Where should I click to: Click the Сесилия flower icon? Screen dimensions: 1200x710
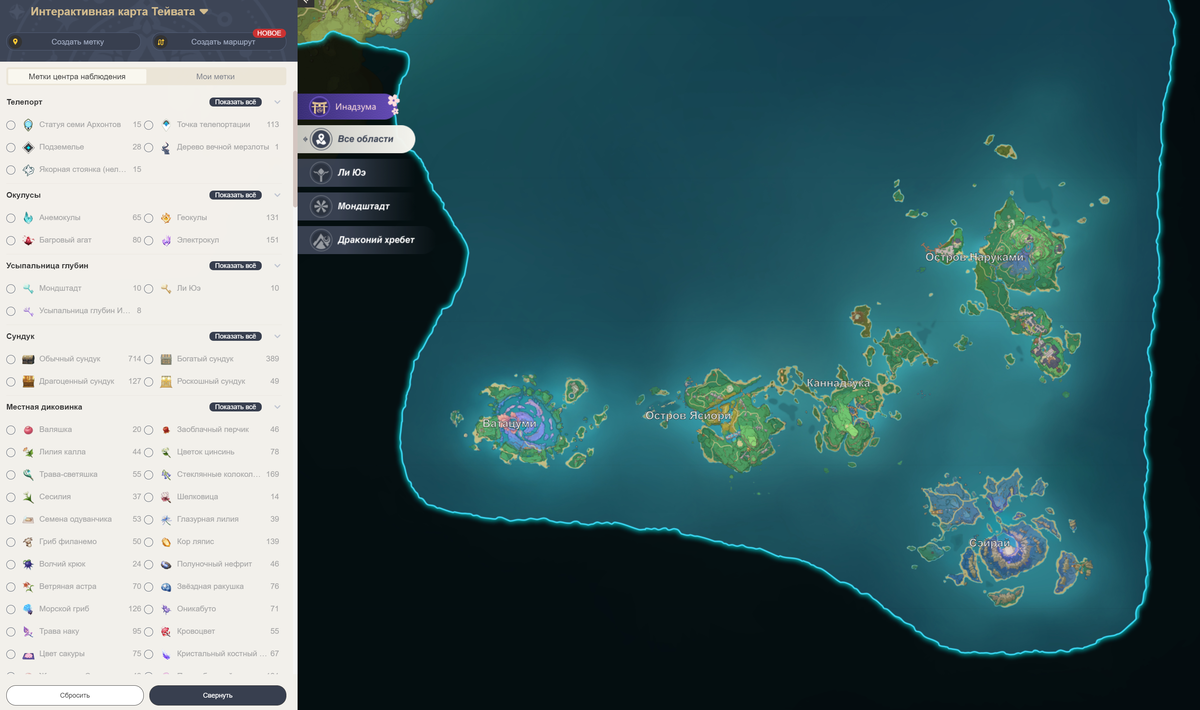point(29,497)
